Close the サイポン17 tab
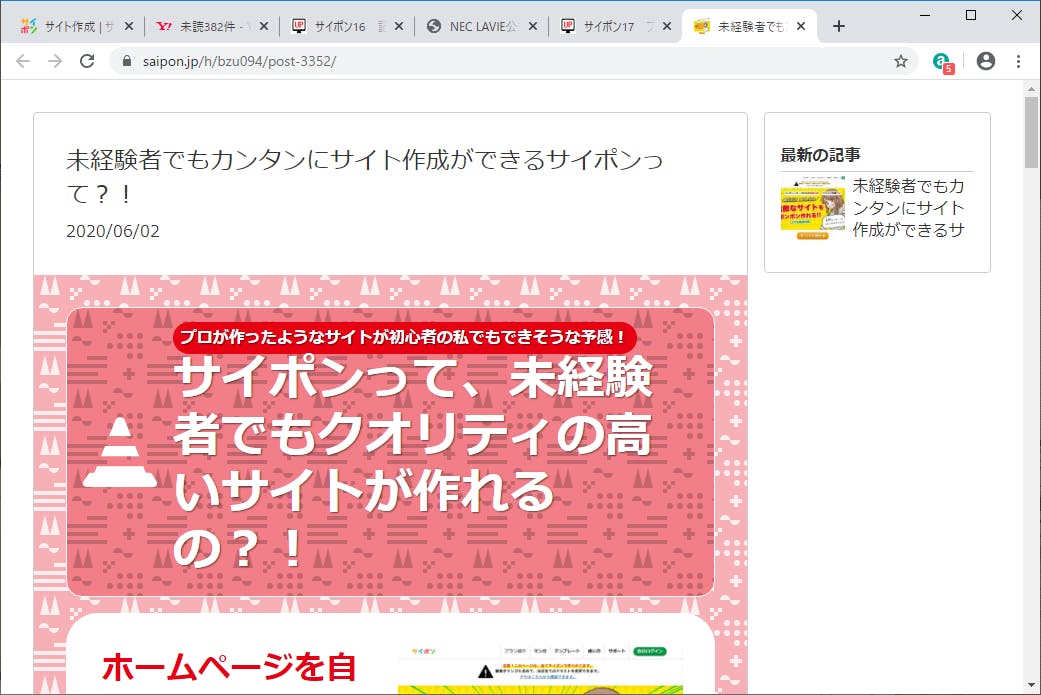The image size is (1041, 695). [667, 27]
